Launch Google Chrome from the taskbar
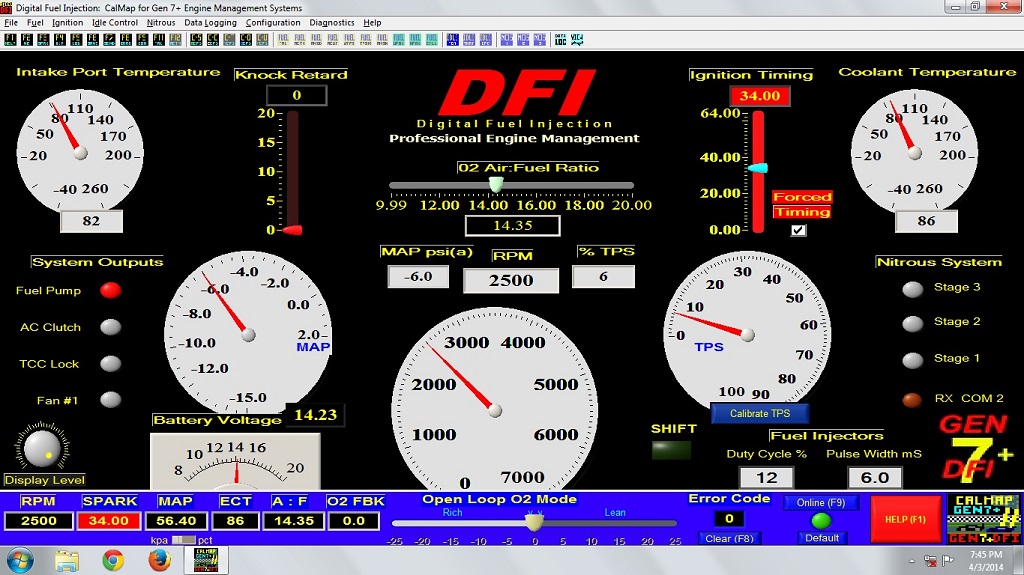Image resolution: width=1024 pixels, height=575 pixels. 113,561
